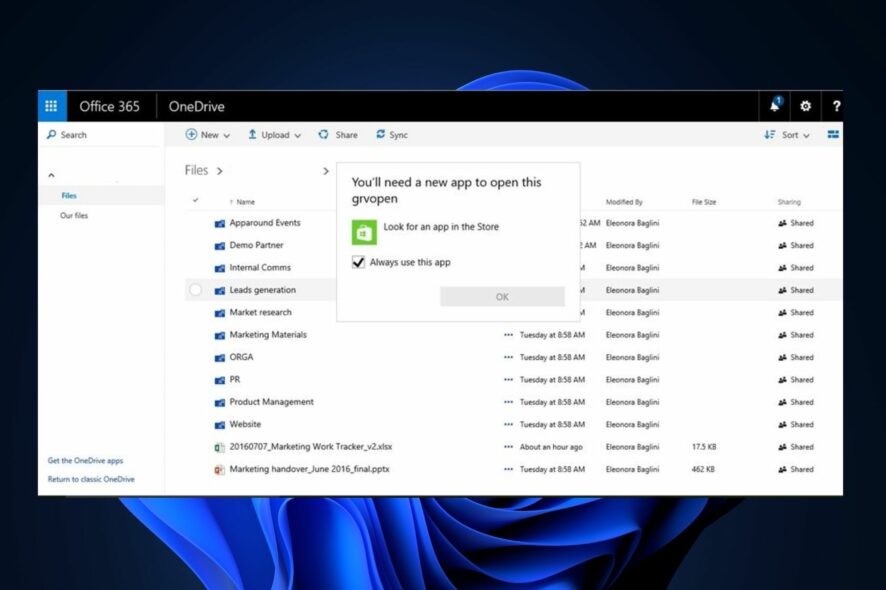Image resolution: width=886 pixels, height=590 pixels.
Task: Choose Look for an app in the Store
Action: pyautogui.click(x=441, y=227)
